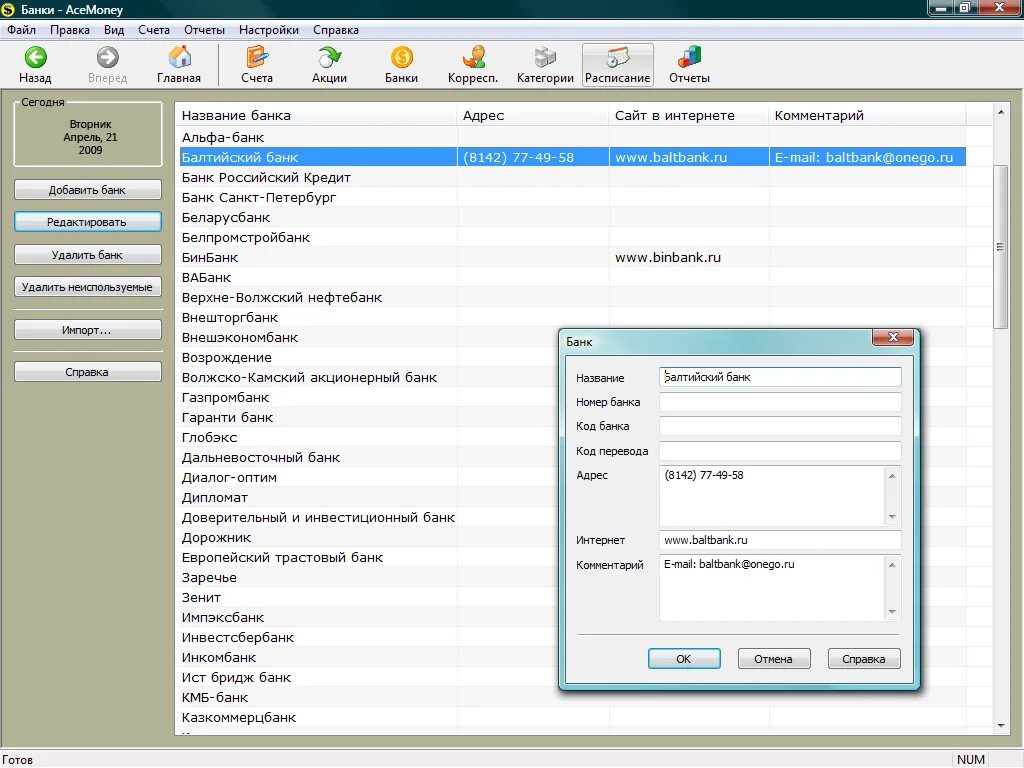This screenshot has width=1024, height=768.
Task: Open the Счета accounts toolbar icon
Action: pyautogui.click(x=257, y=57)
